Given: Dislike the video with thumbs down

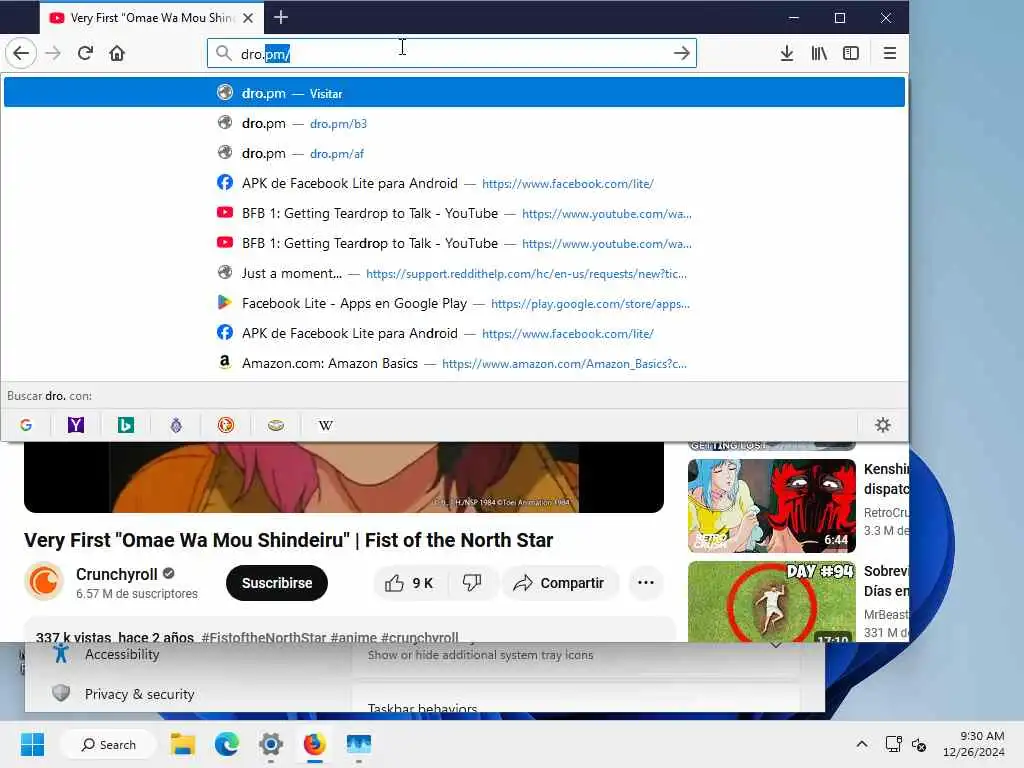Looking at the screenshot, I should coord(472,583).
